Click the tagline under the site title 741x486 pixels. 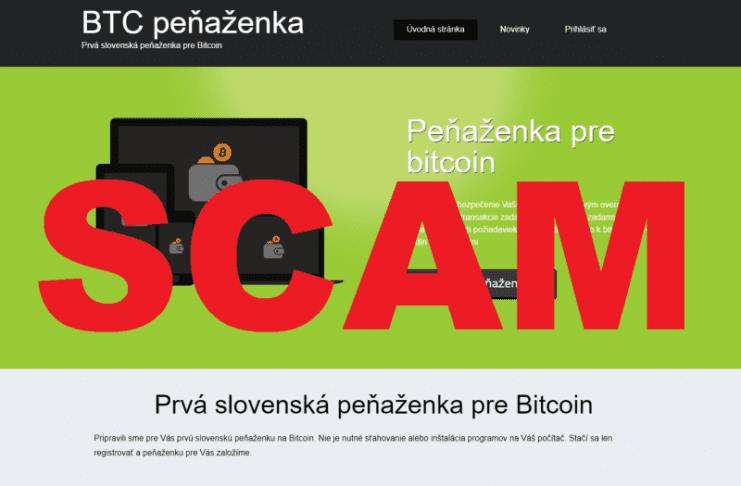pos(152,45)
